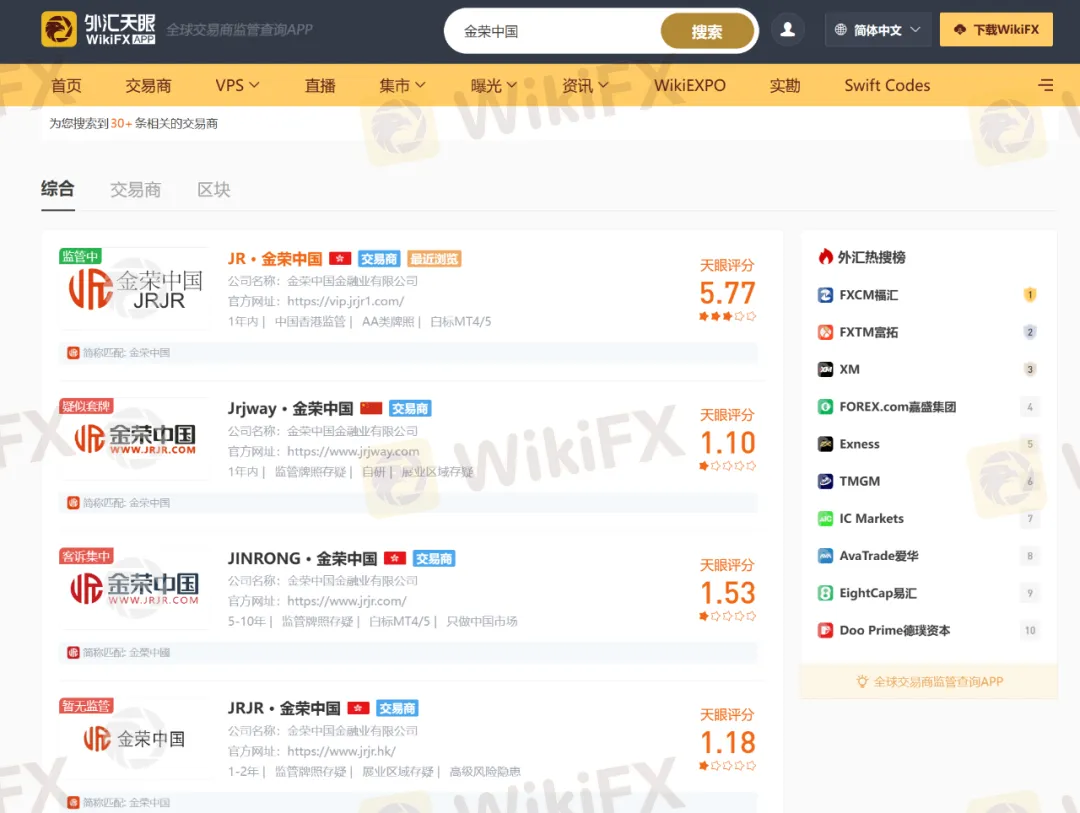This screenshot has width=1080, height=813.
Task: Expand the VPS navigation dropdown
Action: coord(237,85)
